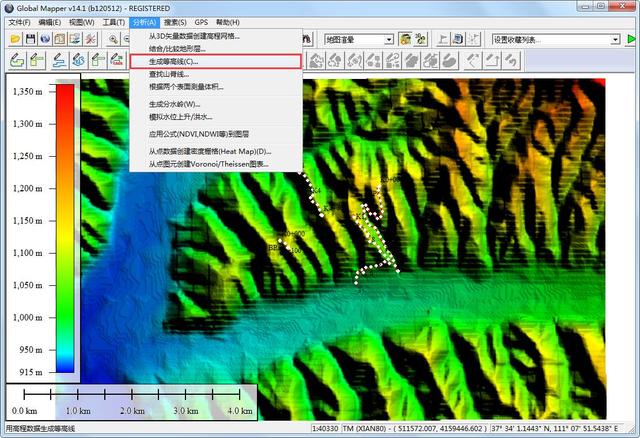Open the 视图(W) menu
The height and width of the screenshot is (438, 640).
(x=81, y=22)
